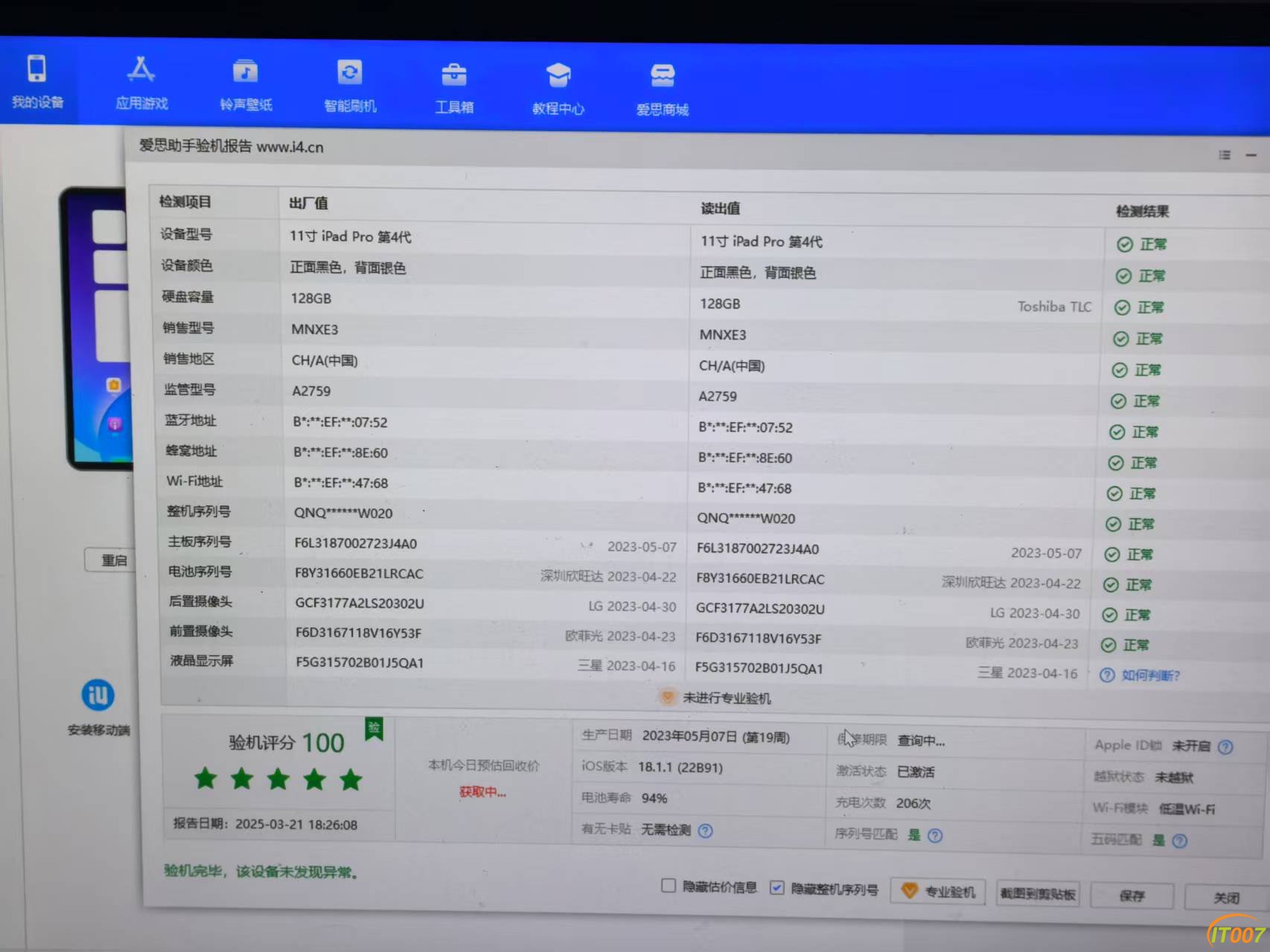Open the list menu icon in report title bar
This screenshot has width=1270, height=952.
(x=1224, y=155)
